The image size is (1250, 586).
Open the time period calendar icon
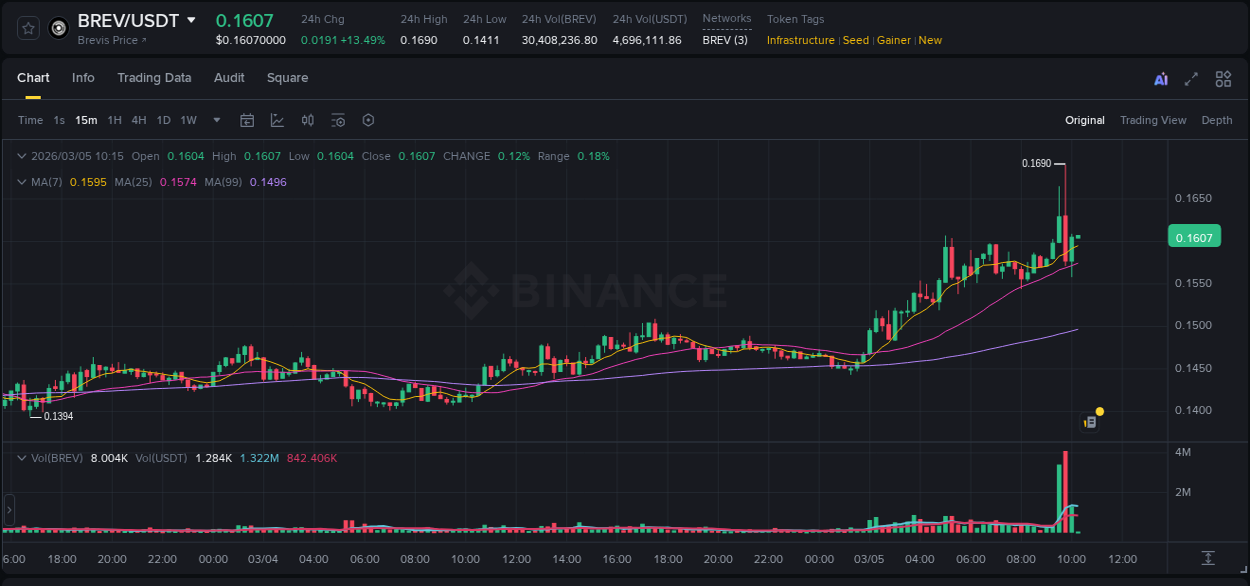[247, 120]
